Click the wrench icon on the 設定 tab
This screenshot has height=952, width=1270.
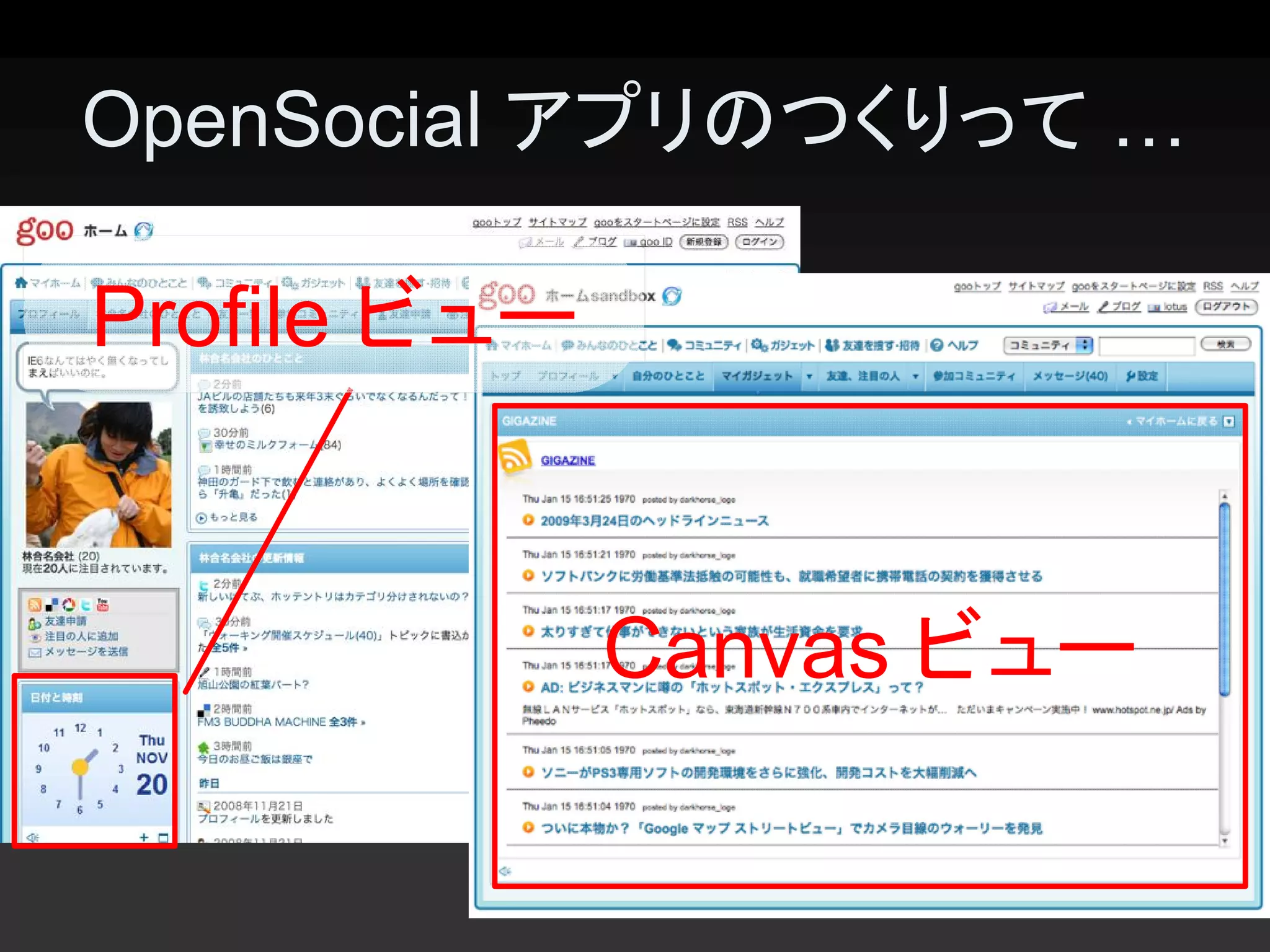pos(1130,376)
